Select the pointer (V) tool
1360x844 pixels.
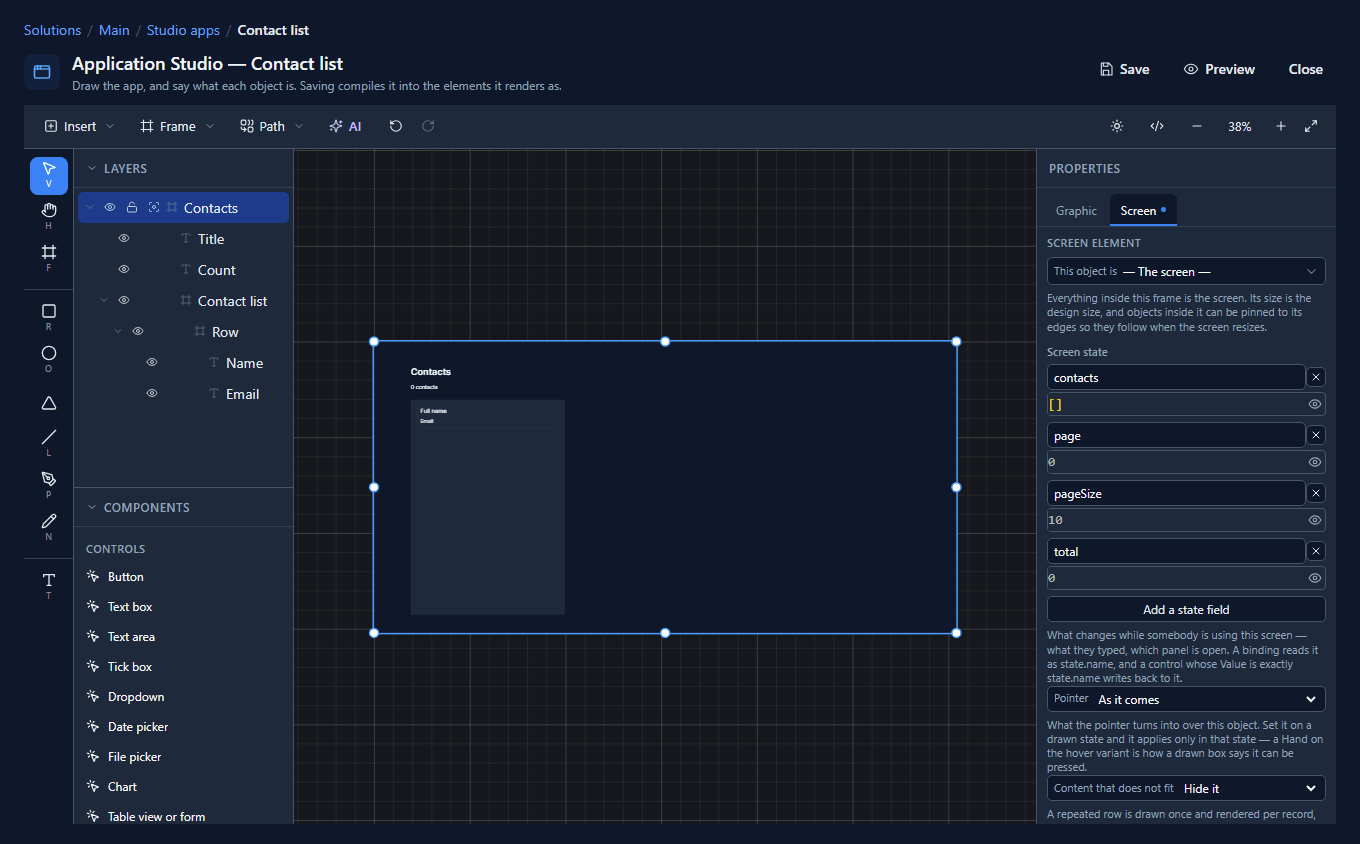coord(49,175)
